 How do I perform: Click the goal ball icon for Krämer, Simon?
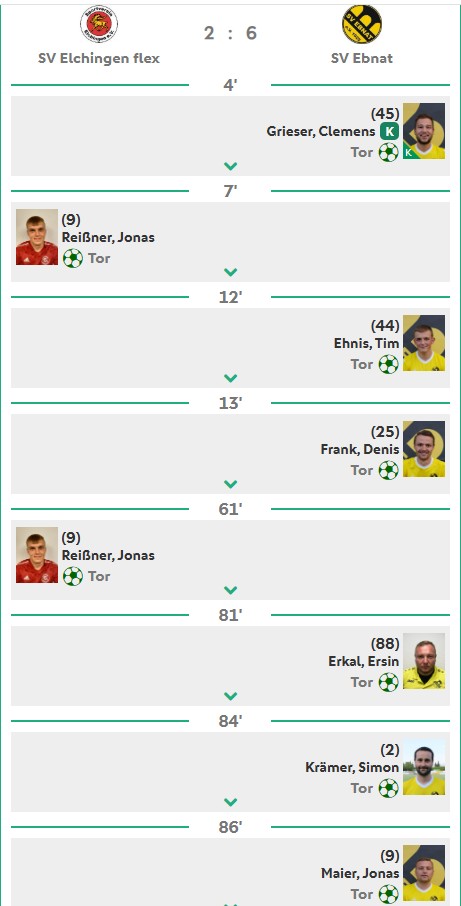click(x=388, y=788)
